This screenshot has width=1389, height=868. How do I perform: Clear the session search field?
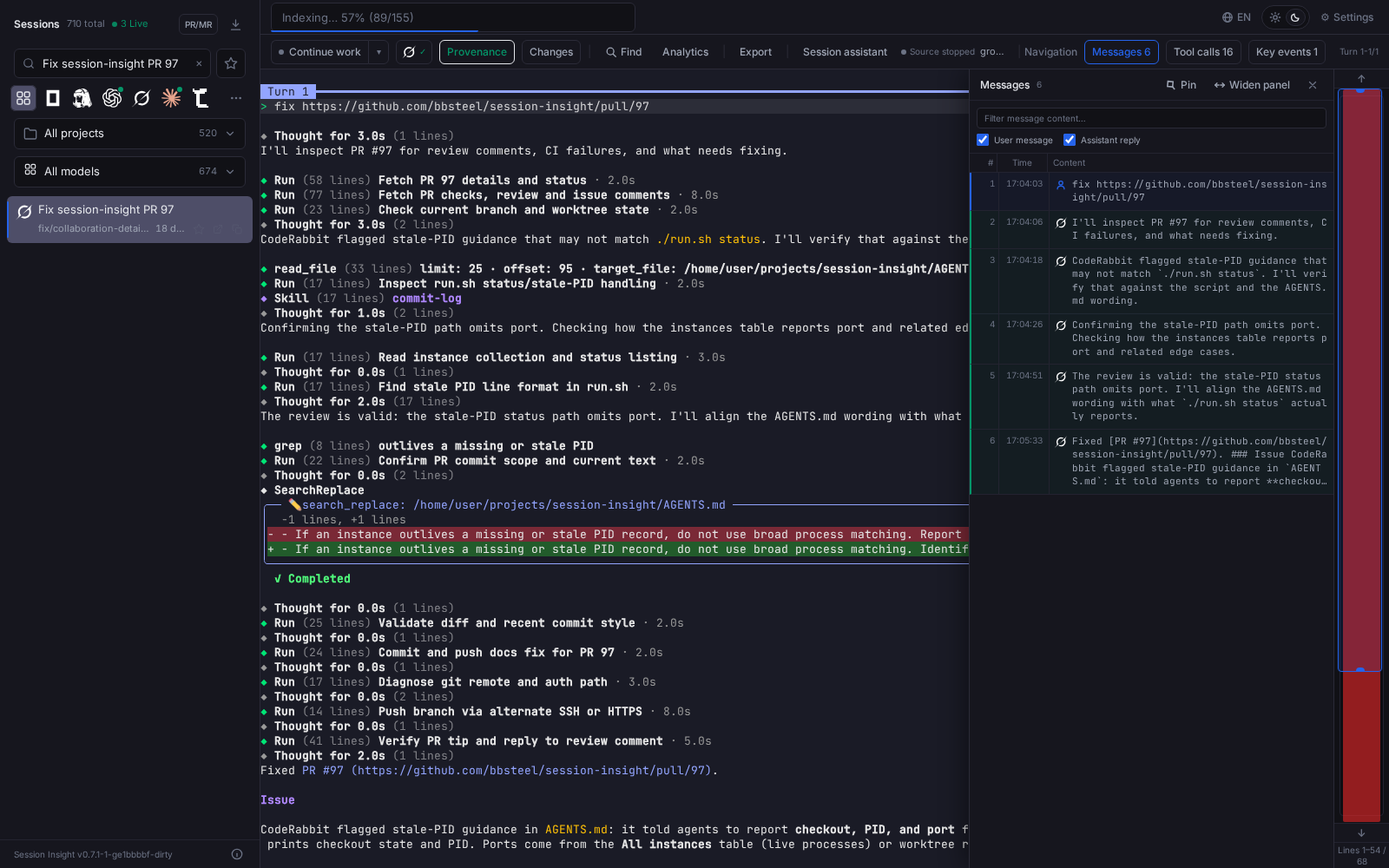(199, 63)
